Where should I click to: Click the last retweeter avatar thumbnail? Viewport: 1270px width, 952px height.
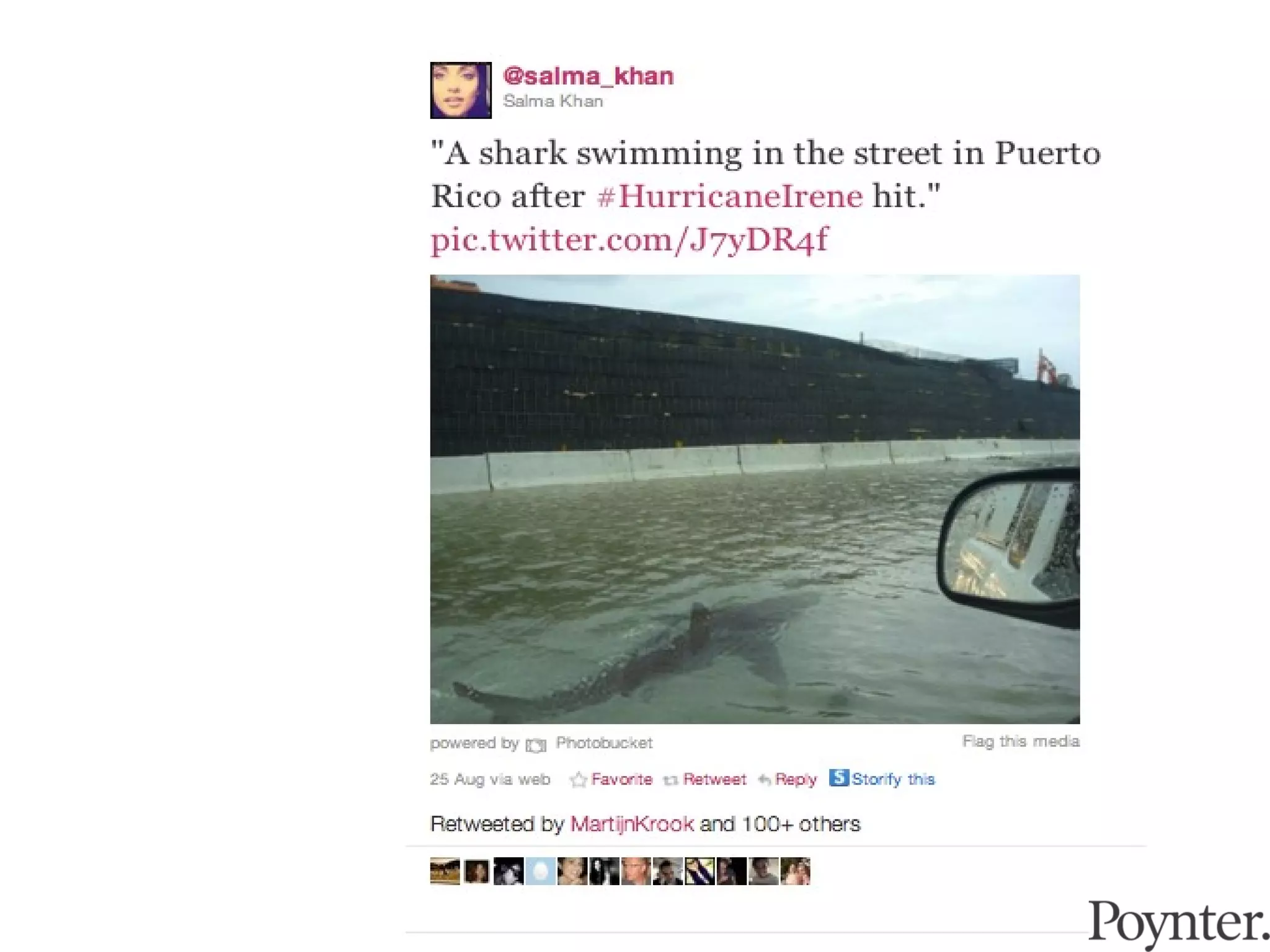click(795, 871)
